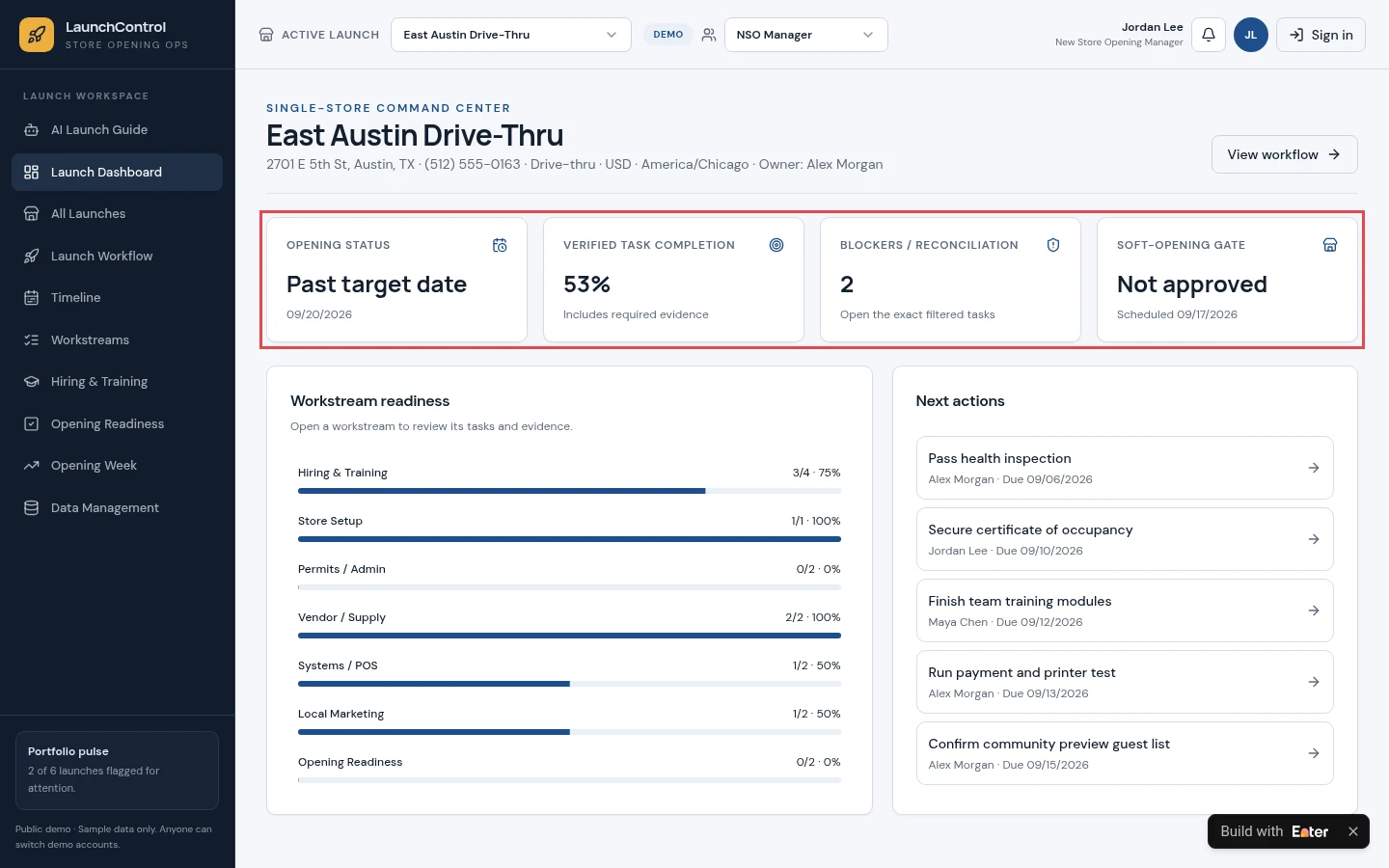The image size is (1389, 868).
Task: Open the Portfolio pulse card
Action: pyautogui.click(x=117, y=770)
